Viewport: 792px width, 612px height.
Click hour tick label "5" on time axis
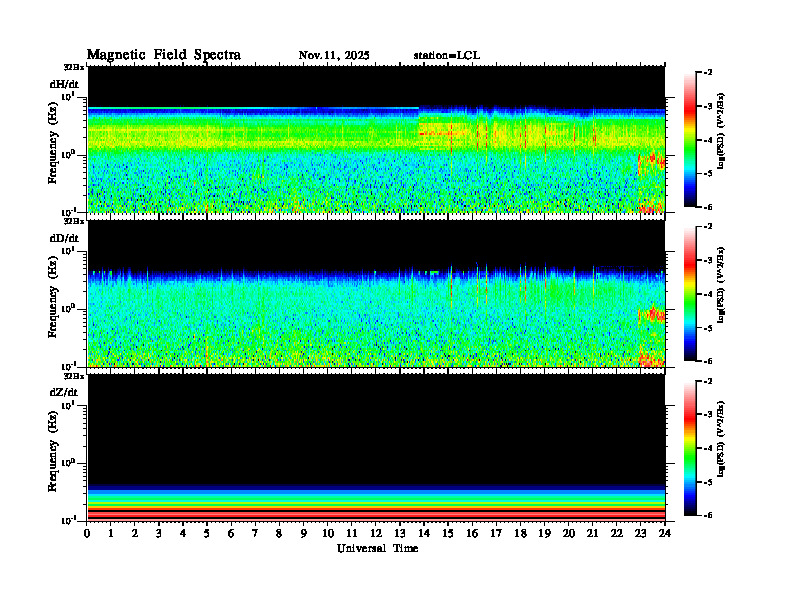coord(207,534)
